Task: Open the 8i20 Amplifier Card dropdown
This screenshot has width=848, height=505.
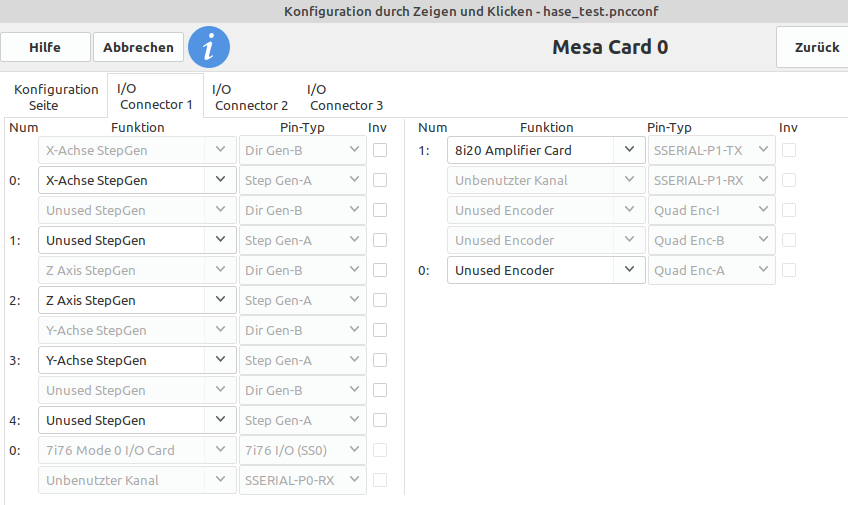Action: [546, 150]
